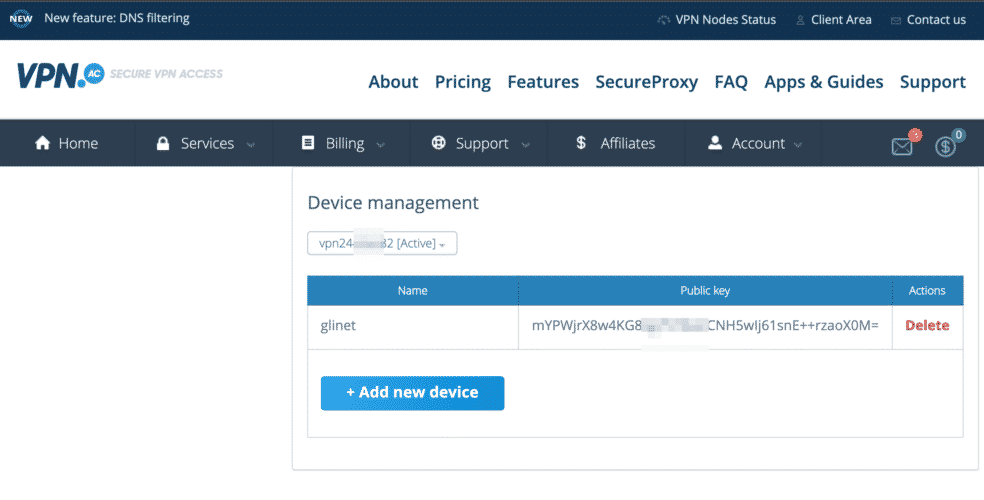Open Support in the top site menu
The image size is (984, 500).
(x=933, y=82)
